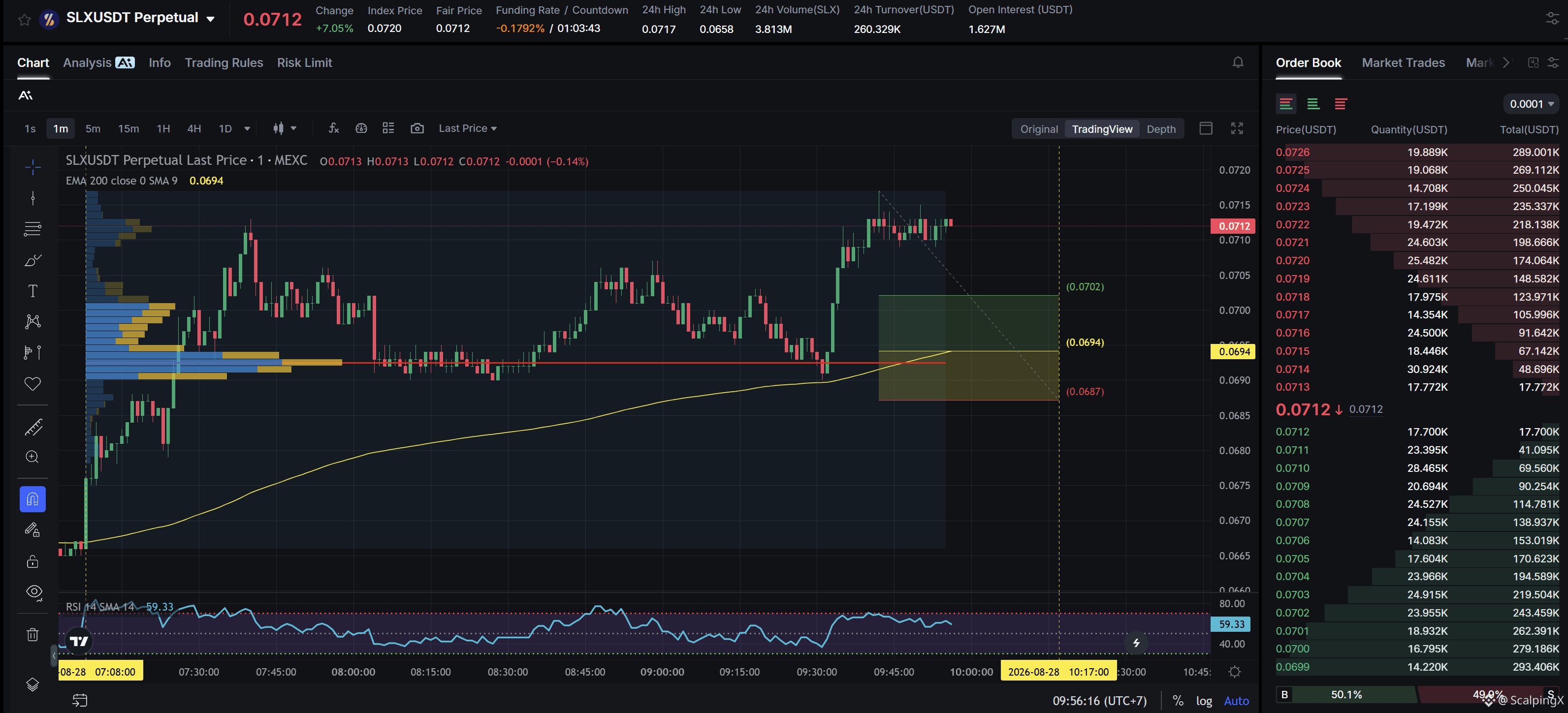Open the top-right preferences sliders icon

point(1552,19)
